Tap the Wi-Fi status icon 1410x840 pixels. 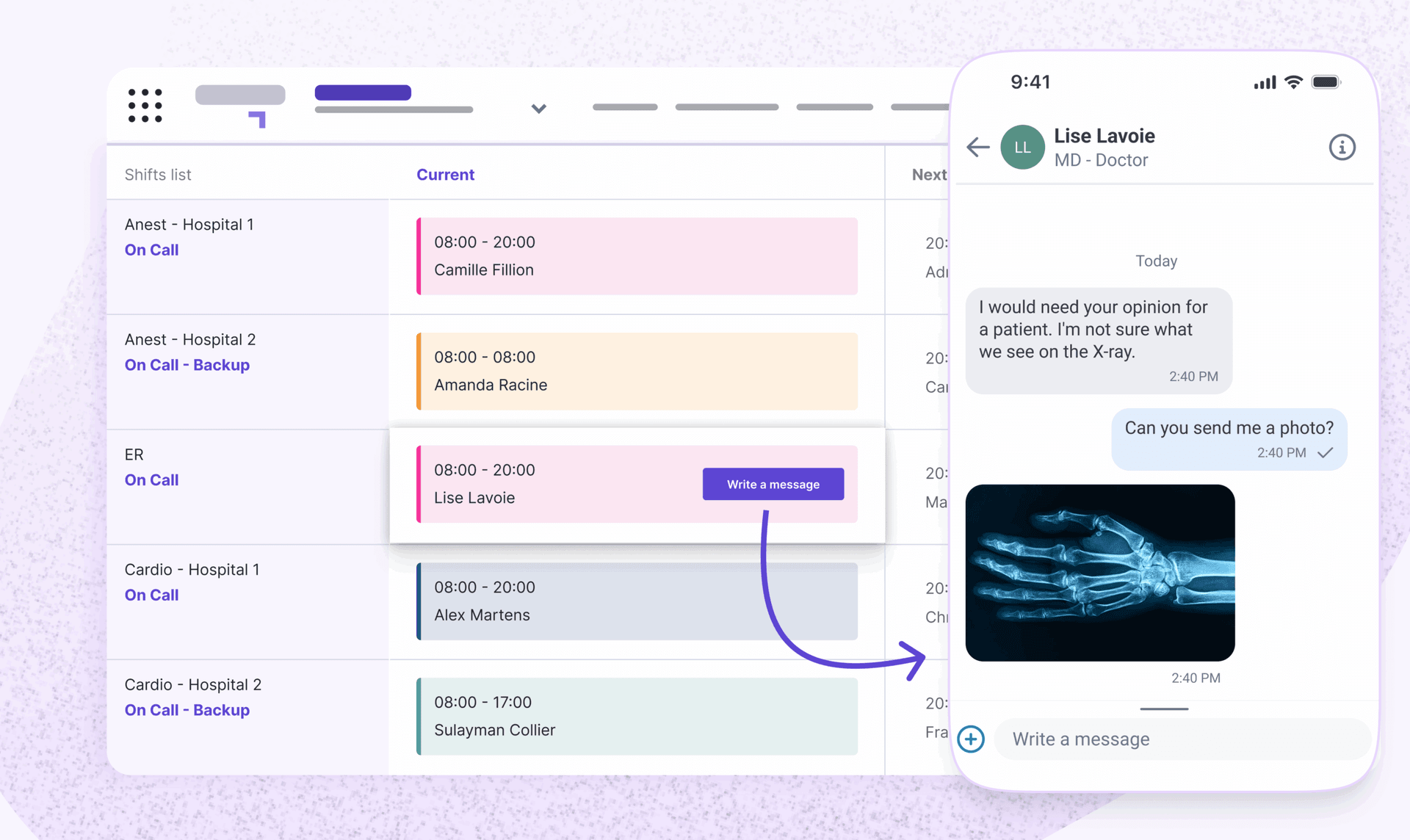click(1294, 82)
